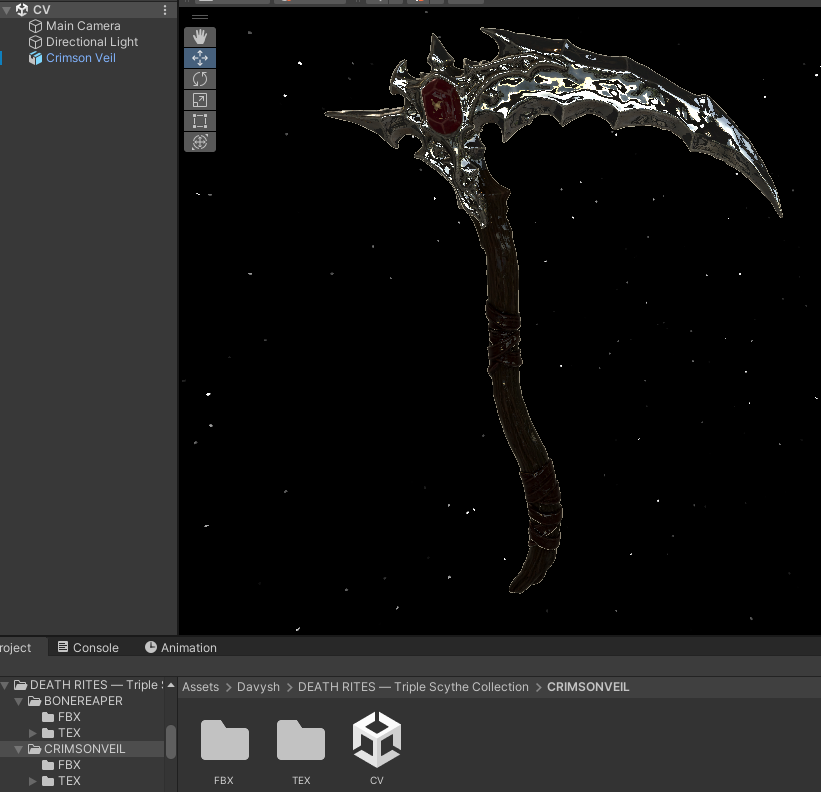Image resolution: width=821 pixels, height=792 pixels.
Task: Open DEATH RITES collection breadcrumb
Action: pyautogui.click(x=413, y=687)
